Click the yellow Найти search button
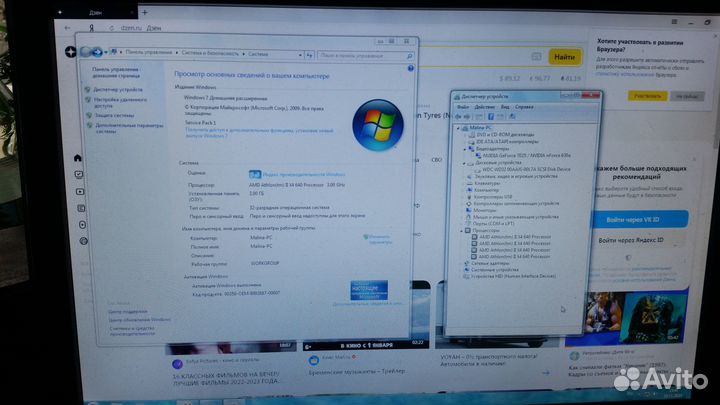The width and height of the screenshot is (720, 405). [564, 57]
